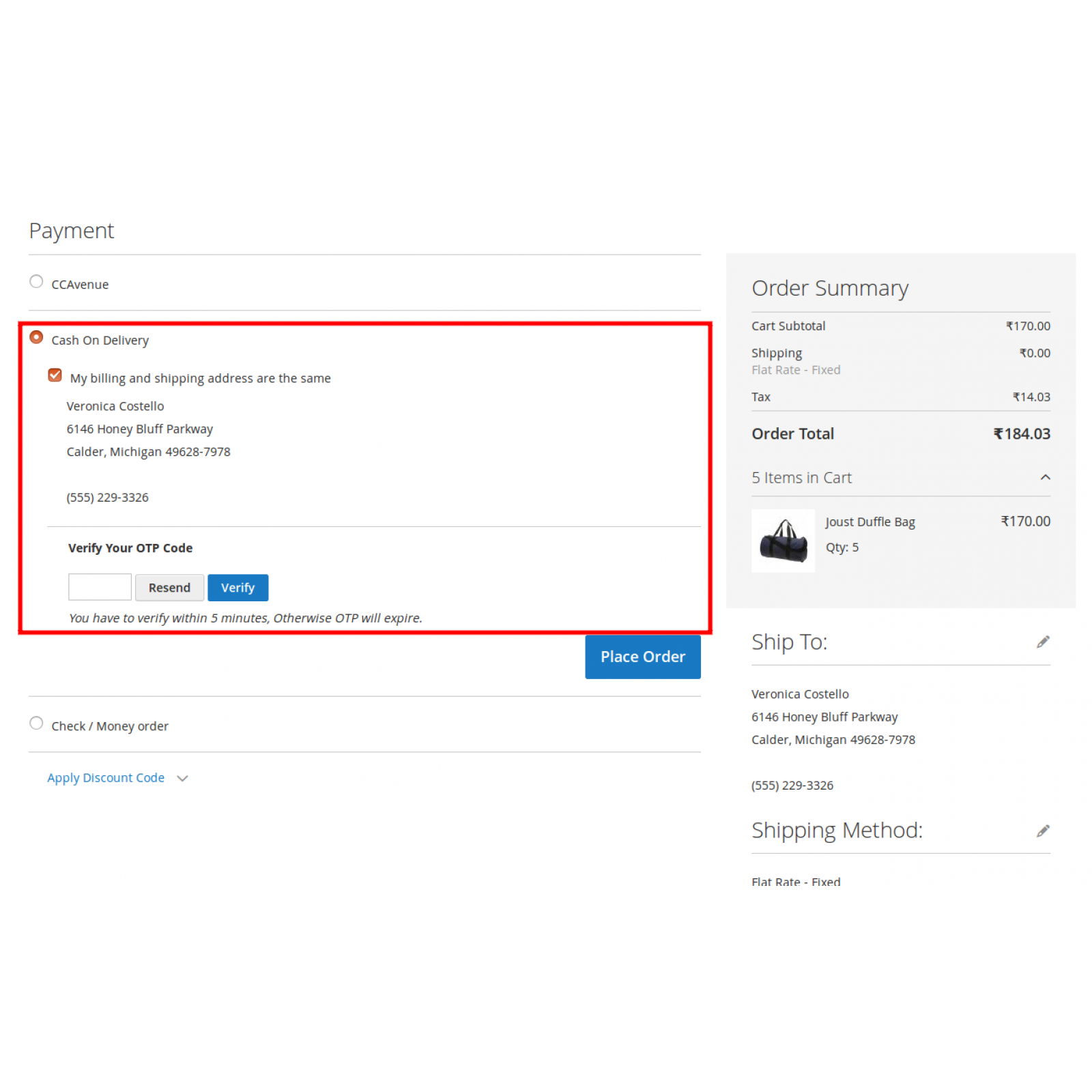
Task: Click the Payment heading
Action: coord(72,231)
